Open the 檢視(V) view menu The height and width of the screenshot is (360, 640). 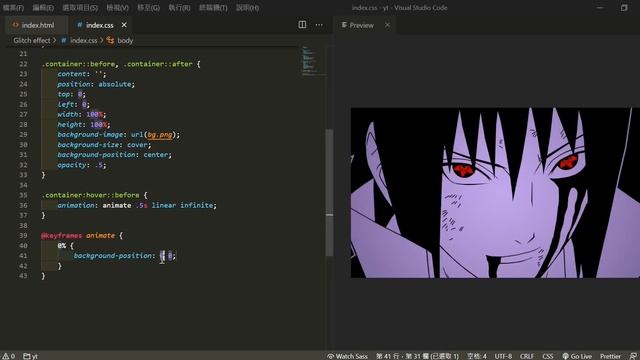click(117, 8)
